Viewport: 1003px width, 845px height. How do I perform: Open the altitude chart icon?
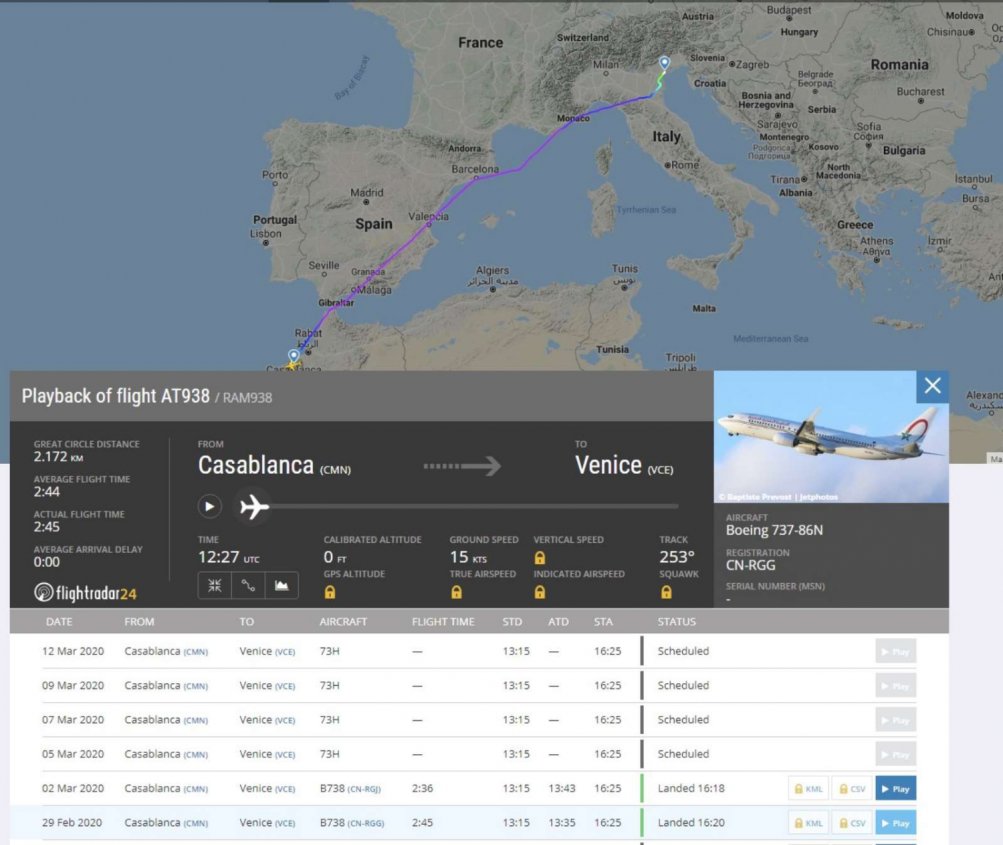[281, 585]
